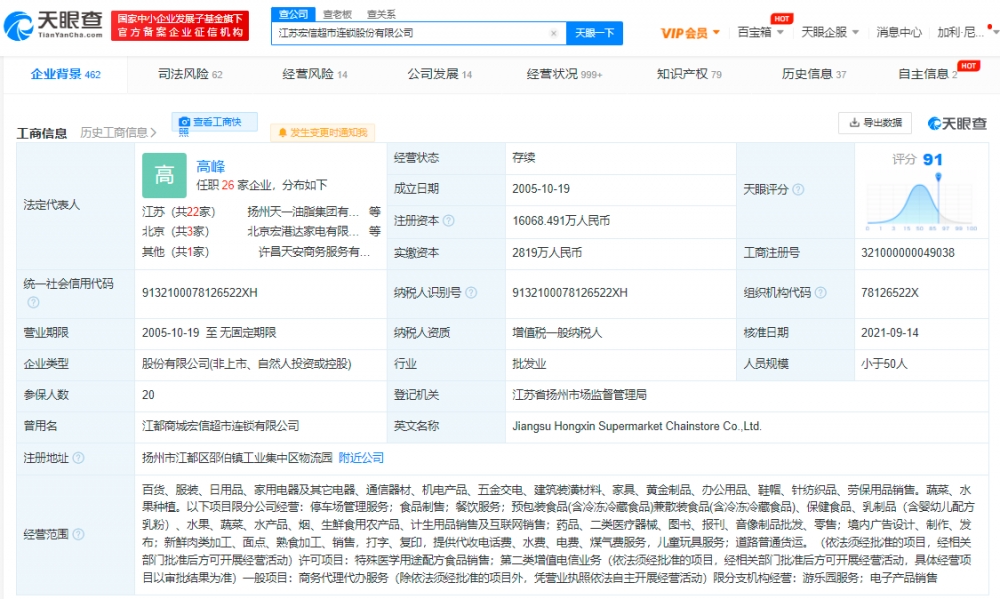The width and height of the screenshot is (1000, 599).
Task: Click the approval date 2021-09-14
Action: [x=890, y=332]
